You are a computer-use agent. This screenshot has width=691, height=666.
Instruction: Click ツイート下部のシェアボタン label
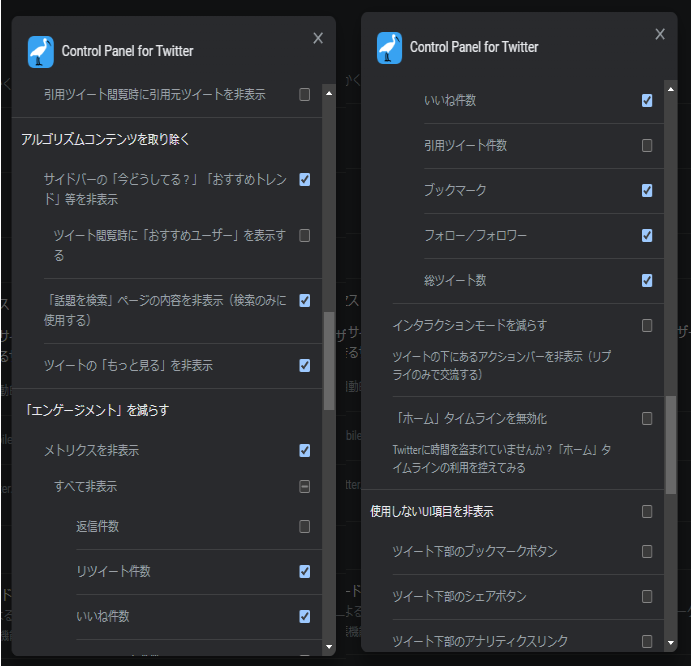point(459,597)
